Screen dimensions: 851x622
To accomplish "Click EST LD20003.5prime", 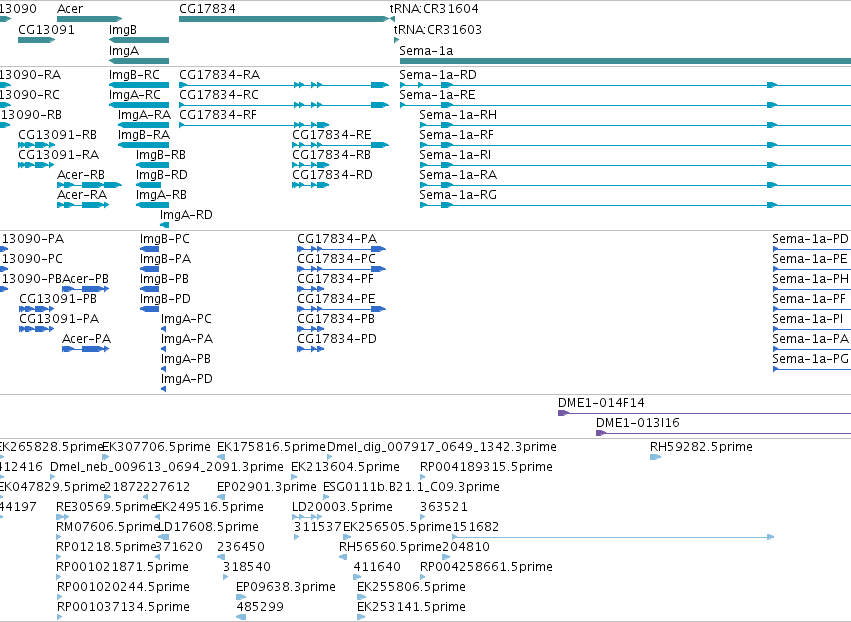I will click(x=308, y=517).
